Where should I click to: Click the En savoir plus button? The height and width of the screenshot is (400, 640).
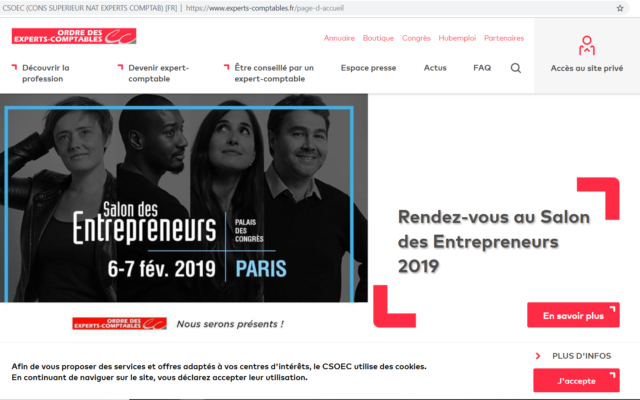pos(573,315)
